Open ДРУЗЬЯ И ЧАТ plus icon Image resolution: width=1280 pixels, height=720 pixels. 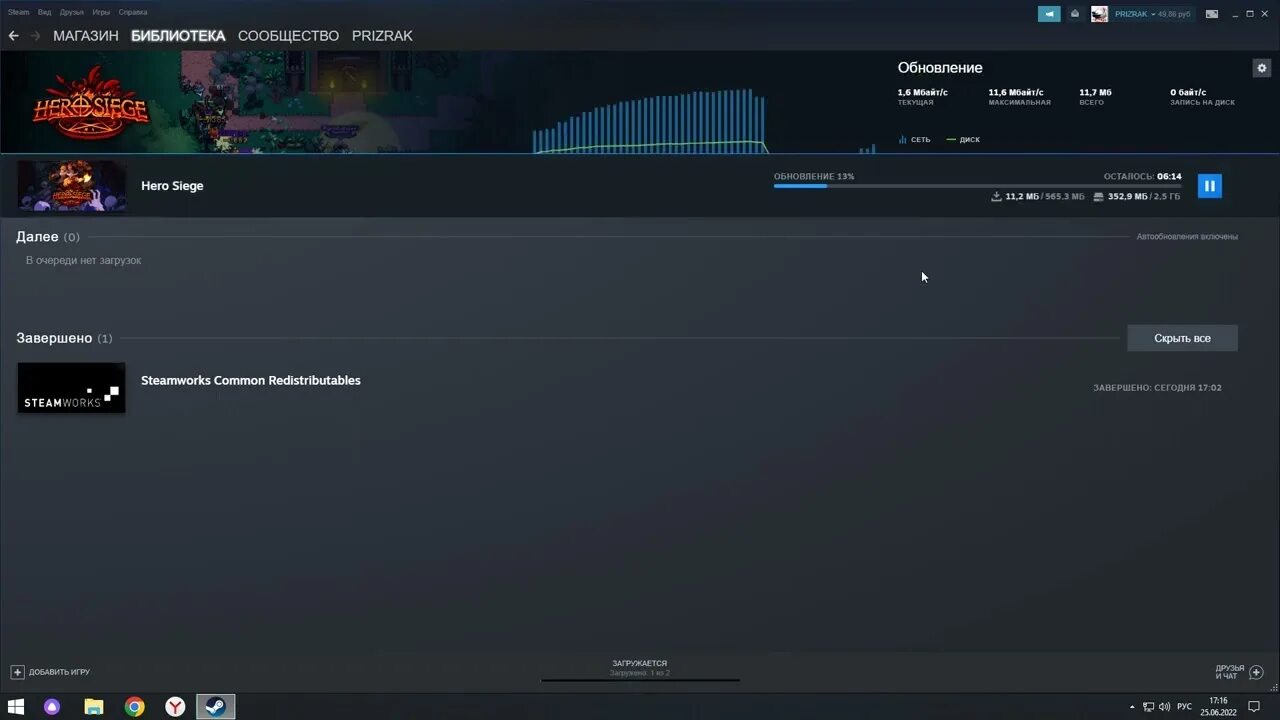pos(1257,672)
